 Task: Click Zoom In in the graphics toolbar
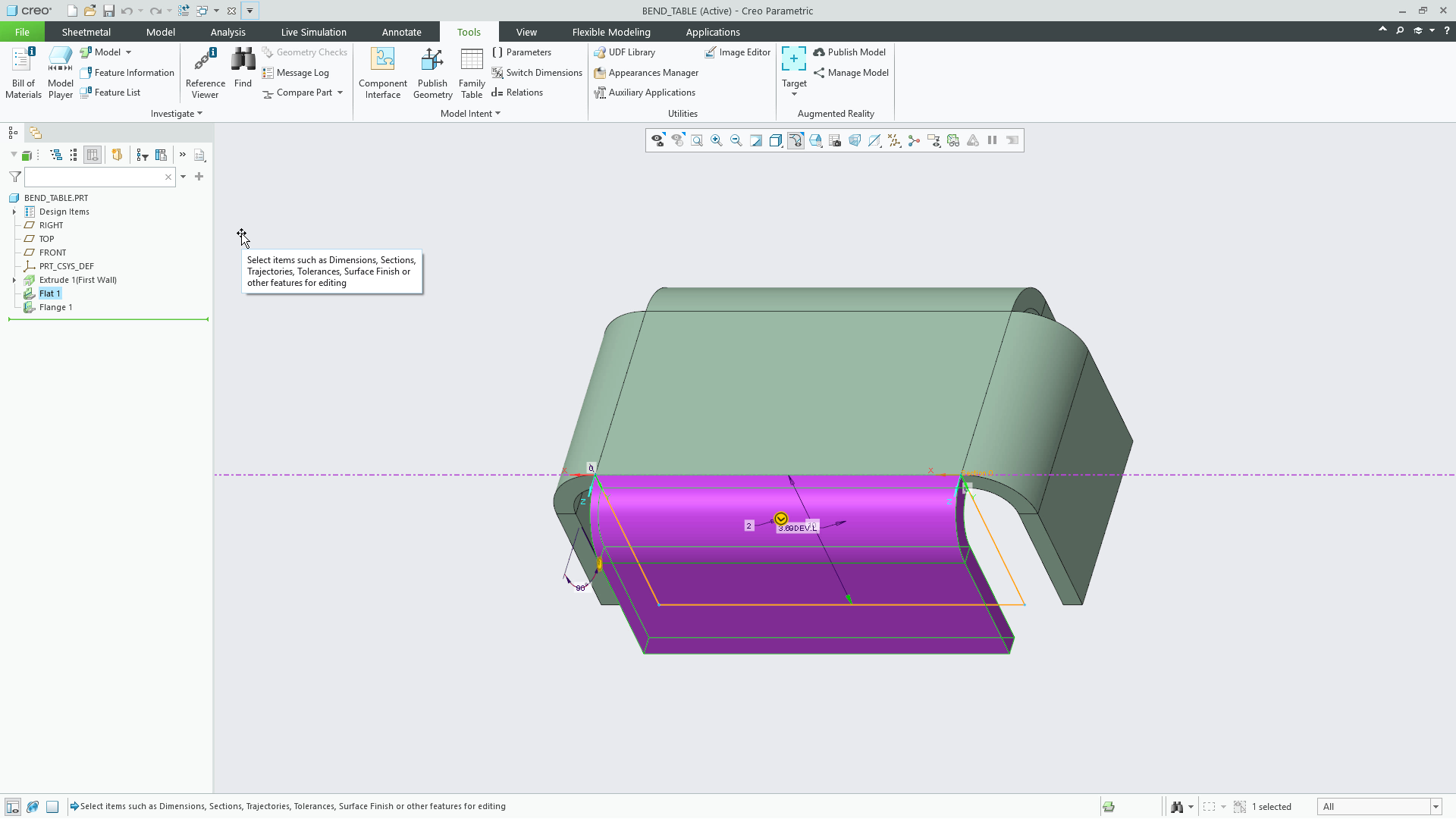[x=717, y=140]
